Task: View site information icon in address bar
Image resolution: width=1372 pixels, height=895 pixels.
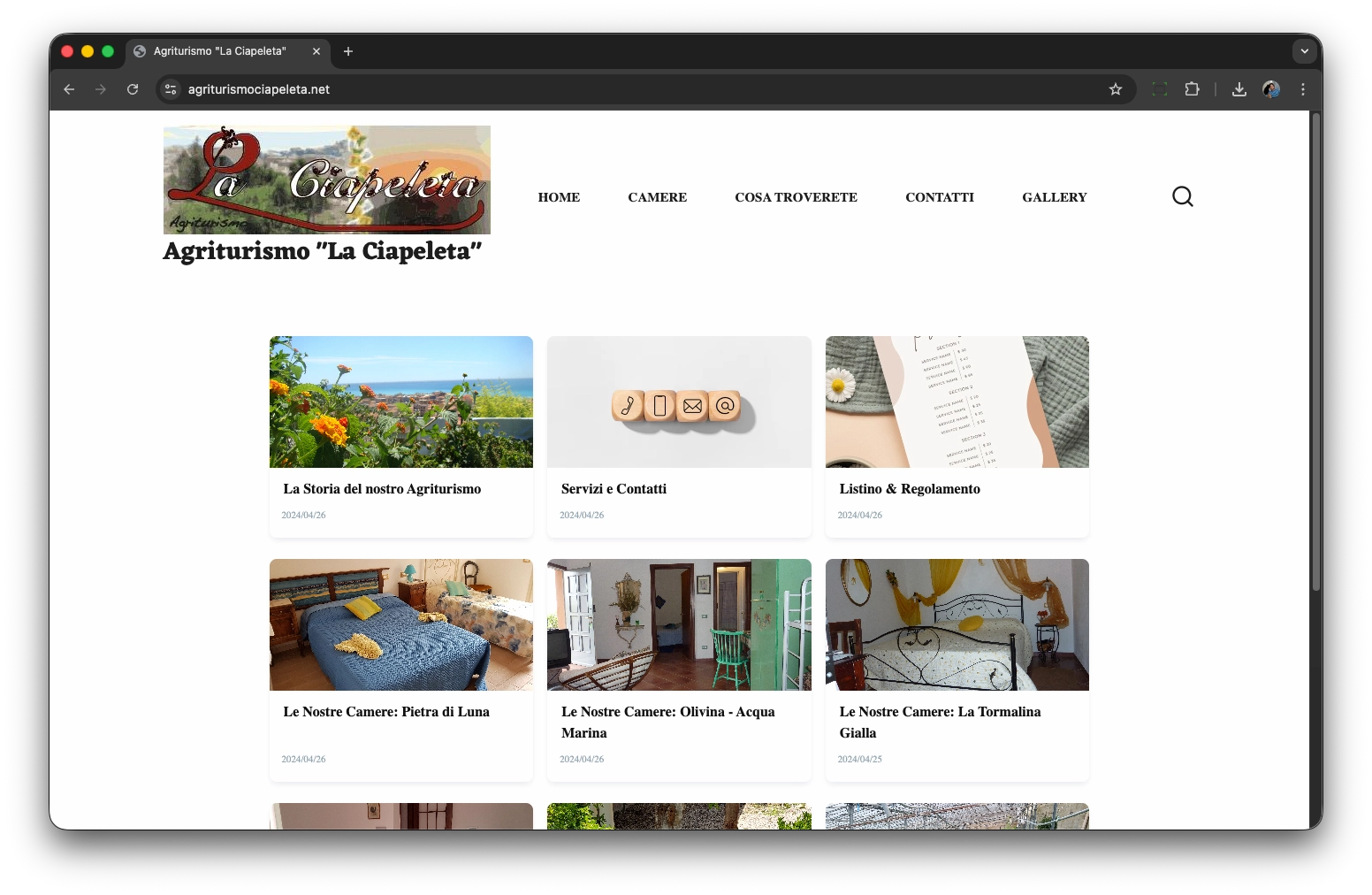Action: pos(171,89)
